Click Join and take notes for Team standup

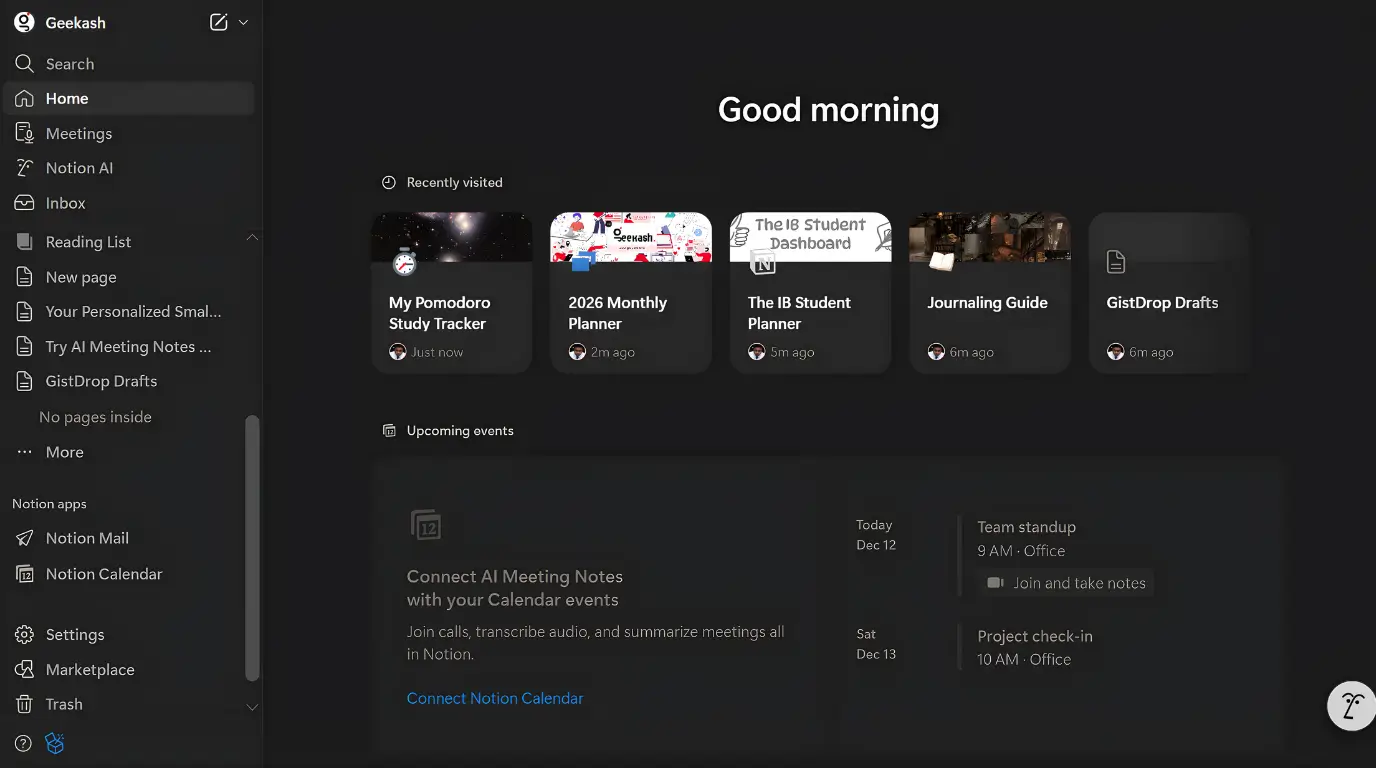click(1064, 583)
